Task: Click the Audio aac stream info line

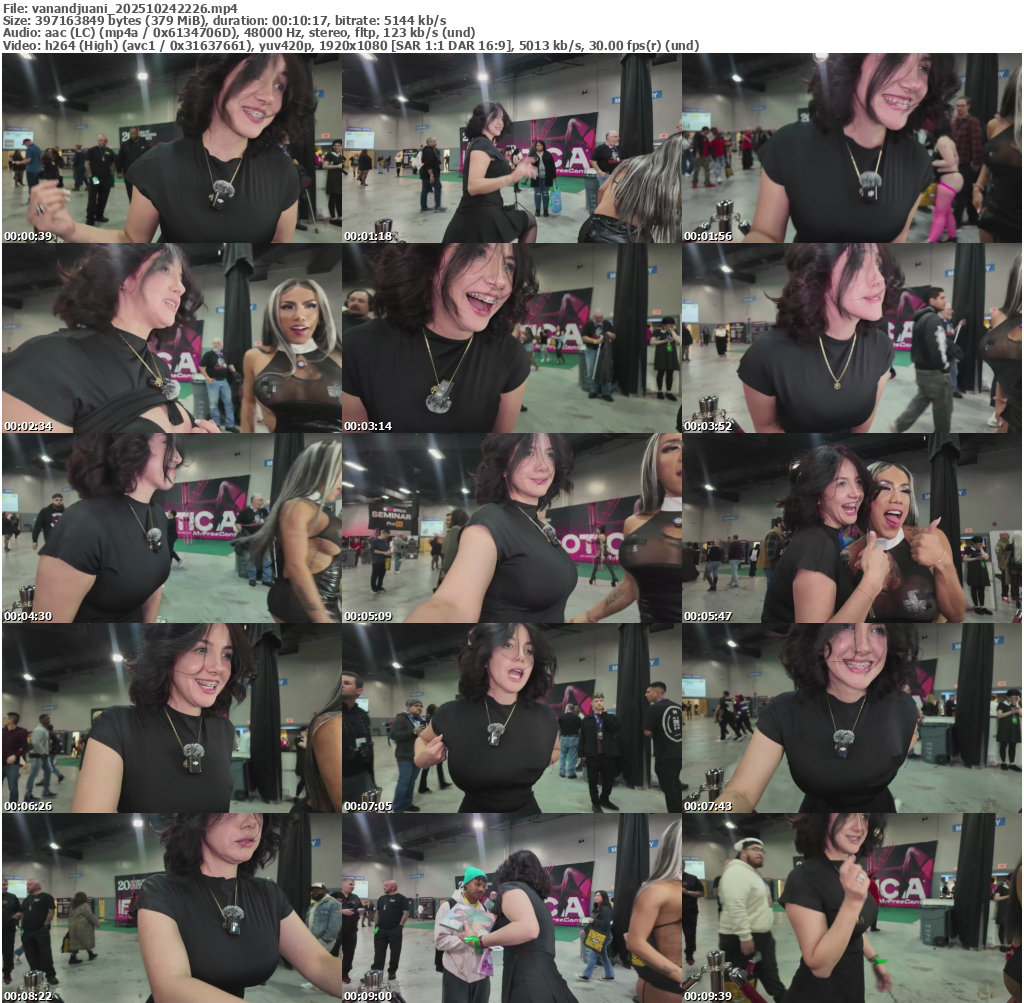Action: (x=238, y=33)
